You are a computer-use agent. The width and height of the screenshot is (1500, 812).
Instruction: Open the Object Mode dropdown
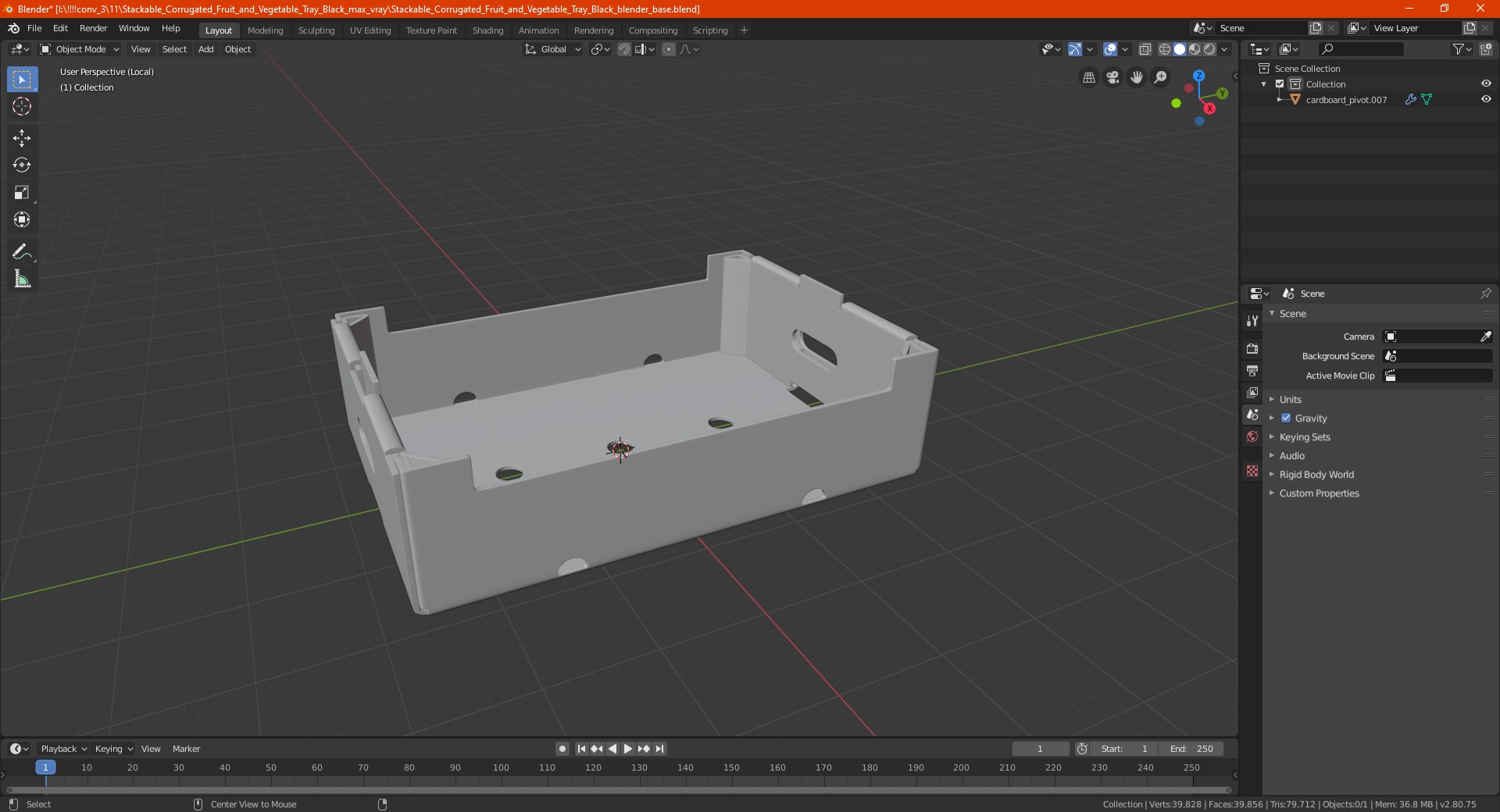80,49
